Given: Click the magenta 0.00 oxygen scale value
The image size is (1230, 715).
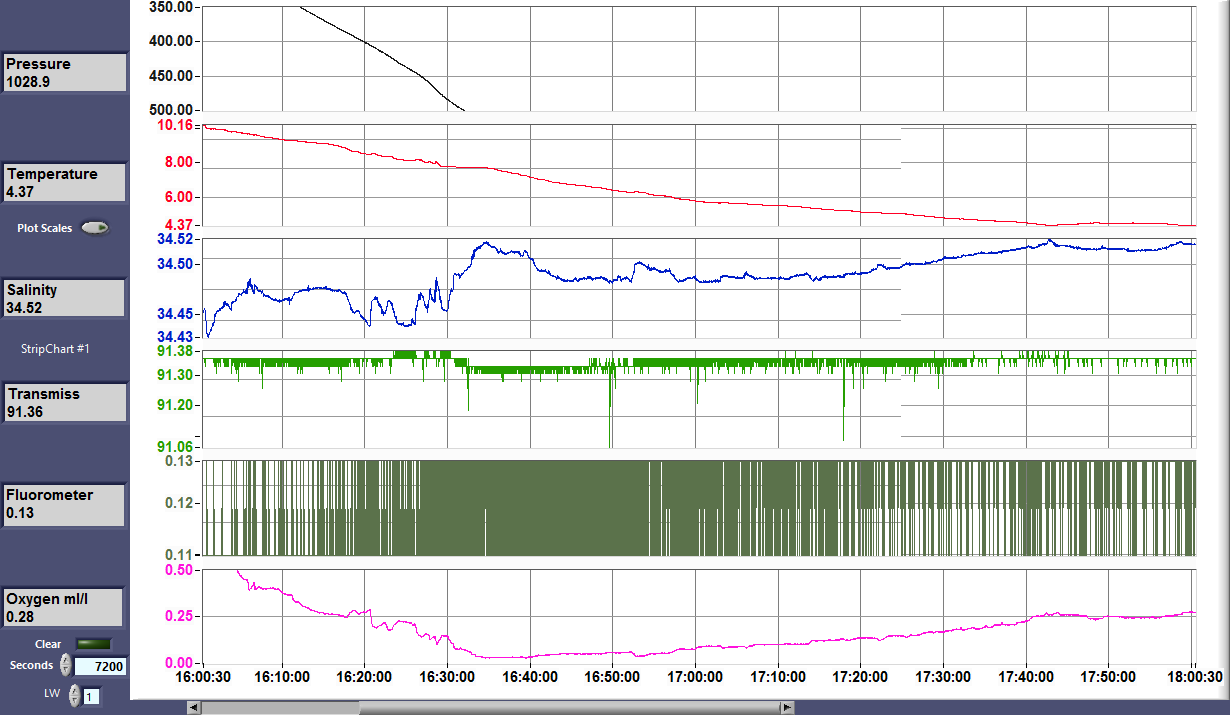Looking at the screenshot, I should 180,662.
